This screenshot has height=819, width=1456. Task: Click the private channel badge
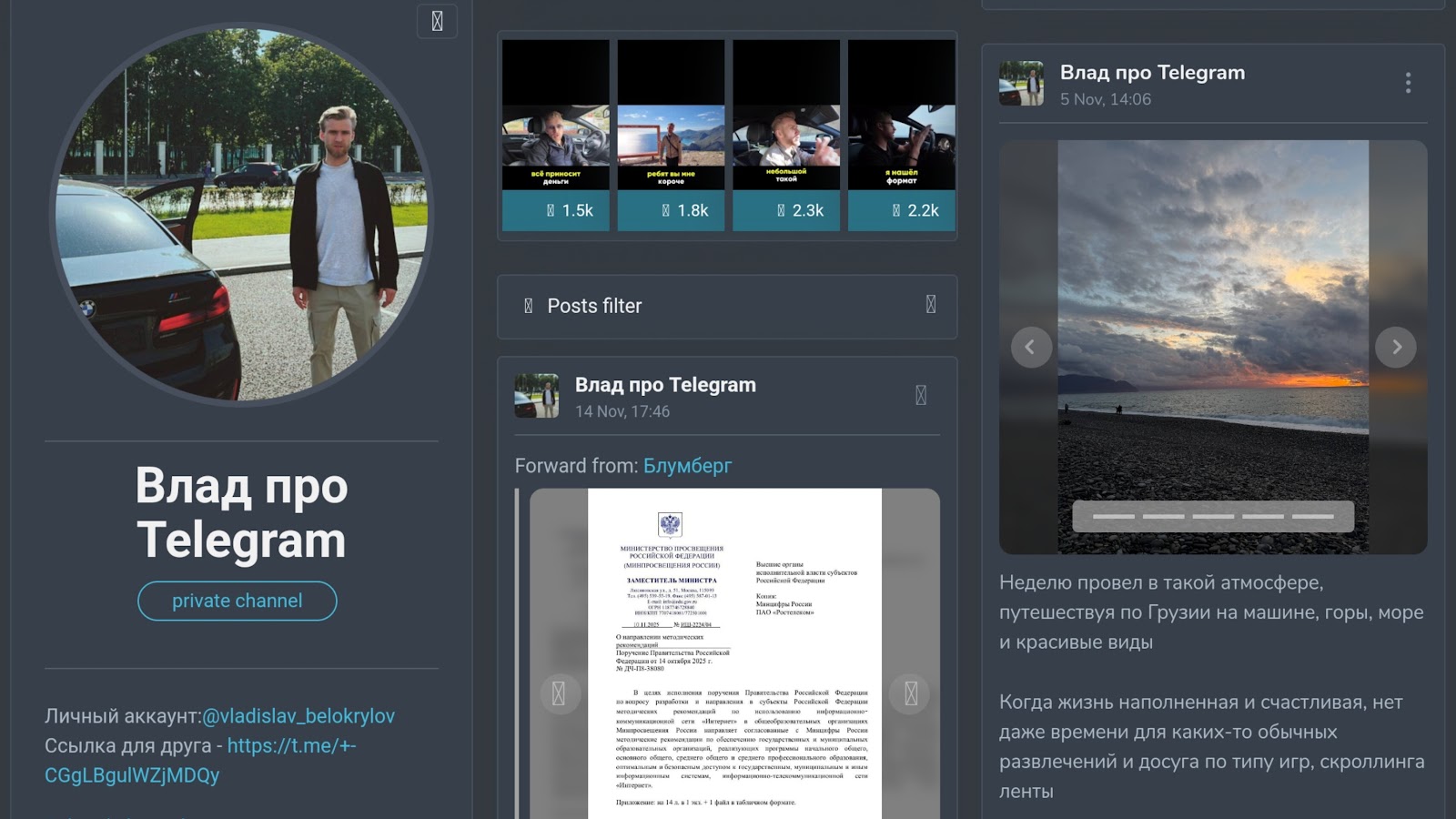238,601
